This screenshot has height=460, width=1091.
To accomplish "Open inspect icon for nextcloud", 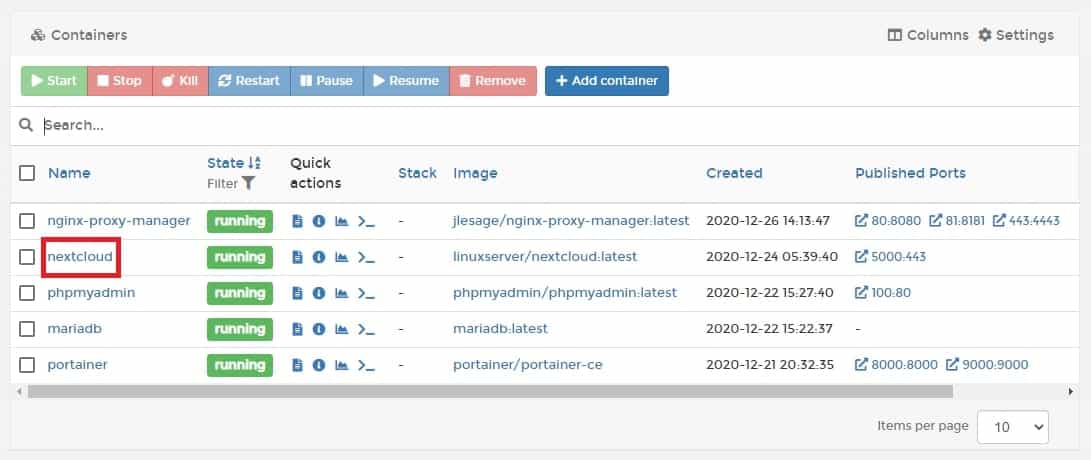I will 319,257.
